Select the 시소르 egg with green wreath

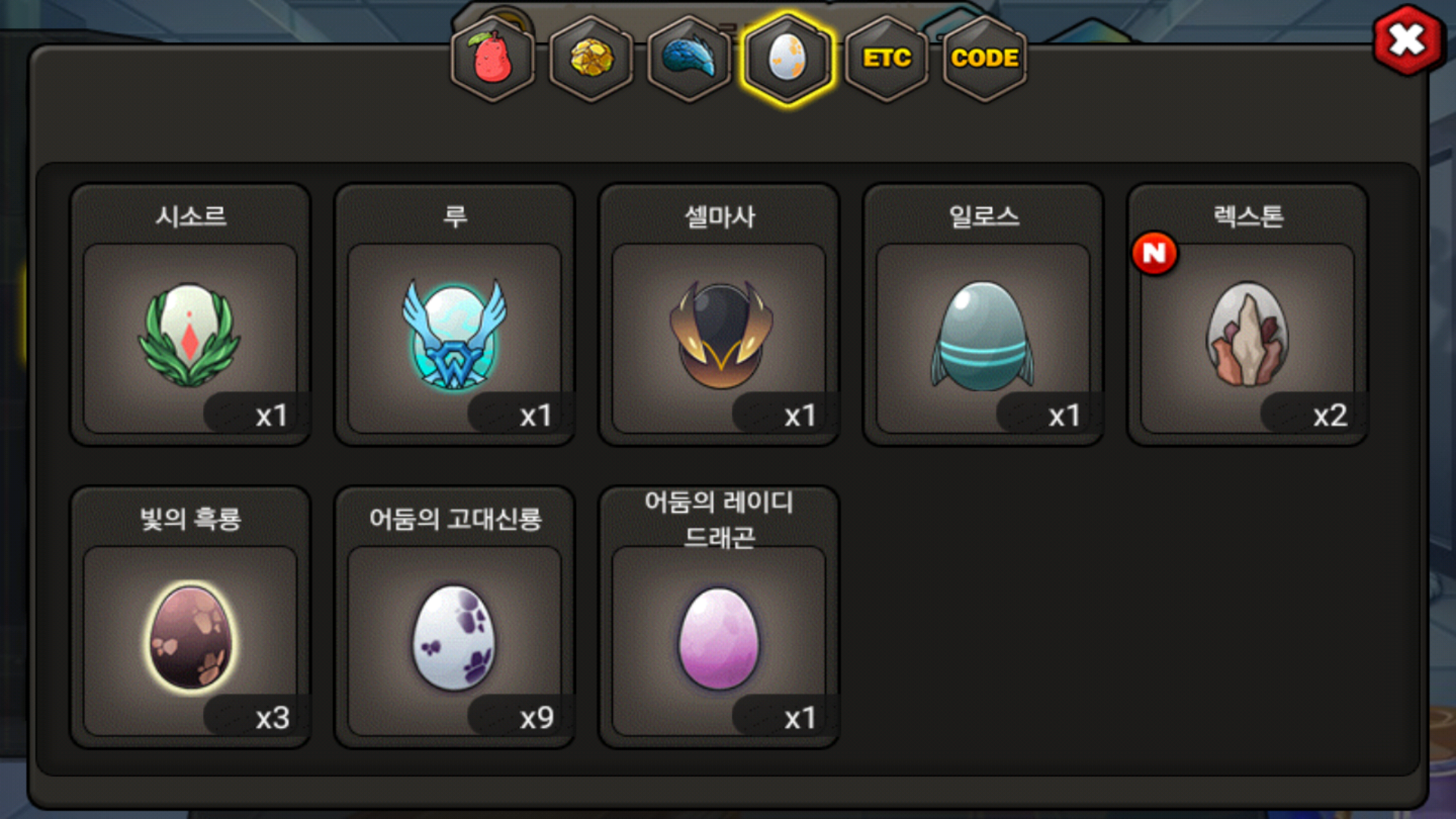[x=190, y=336]
